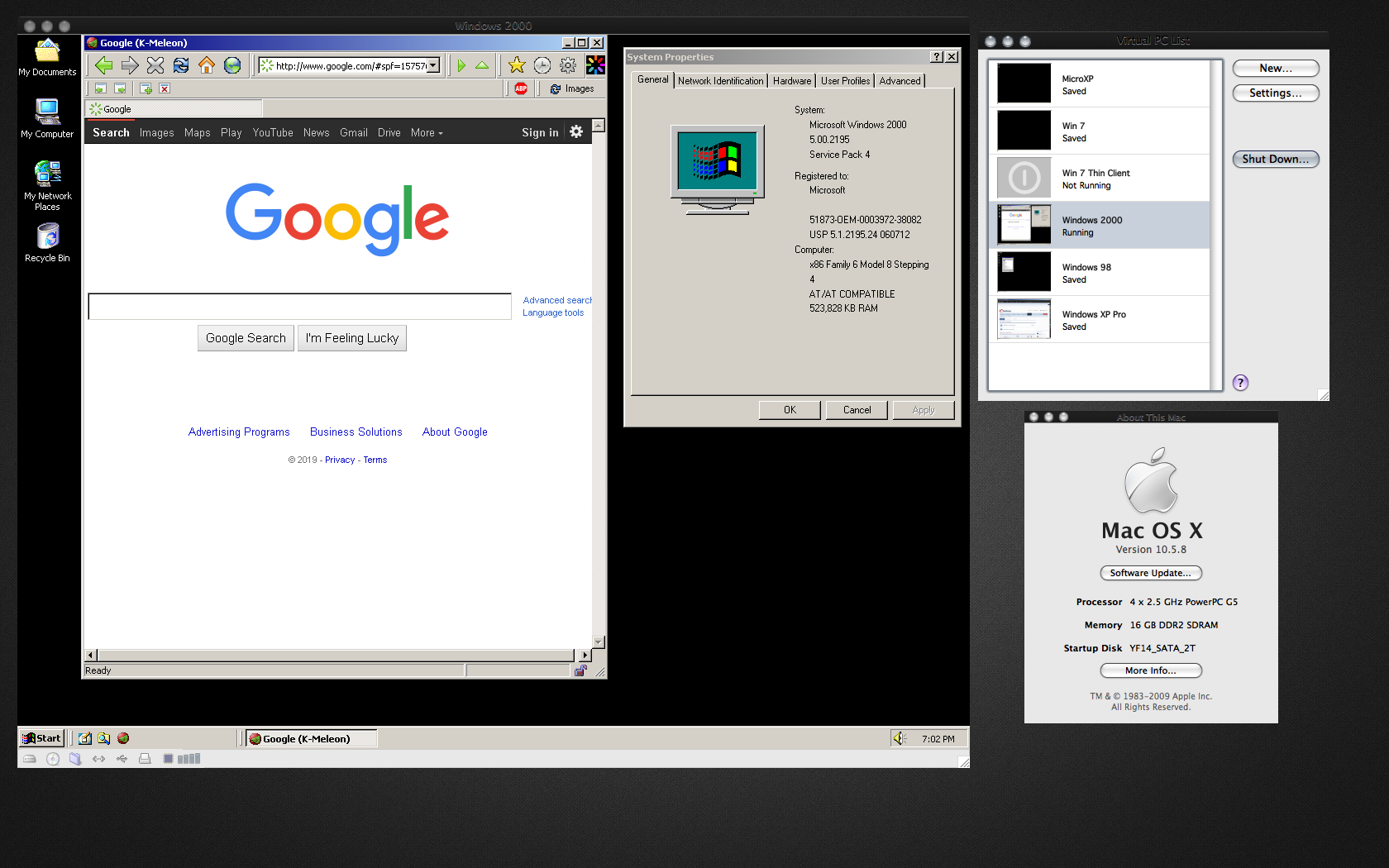The height and width of the screenshot is (868, 1389).
Task: Click the gray Forward arrow in K-Meleon
Action: tap(130, 65)
